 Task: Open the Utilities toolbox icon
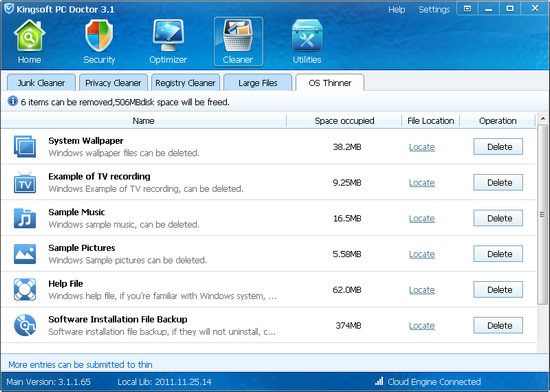pyautogui.click(x=307, y=36)
